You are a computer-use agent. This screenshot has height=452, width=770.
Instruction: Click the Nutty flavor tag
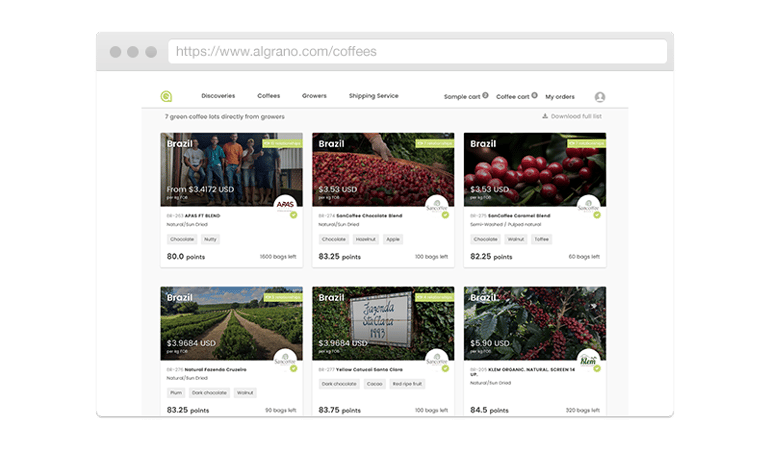210,239
